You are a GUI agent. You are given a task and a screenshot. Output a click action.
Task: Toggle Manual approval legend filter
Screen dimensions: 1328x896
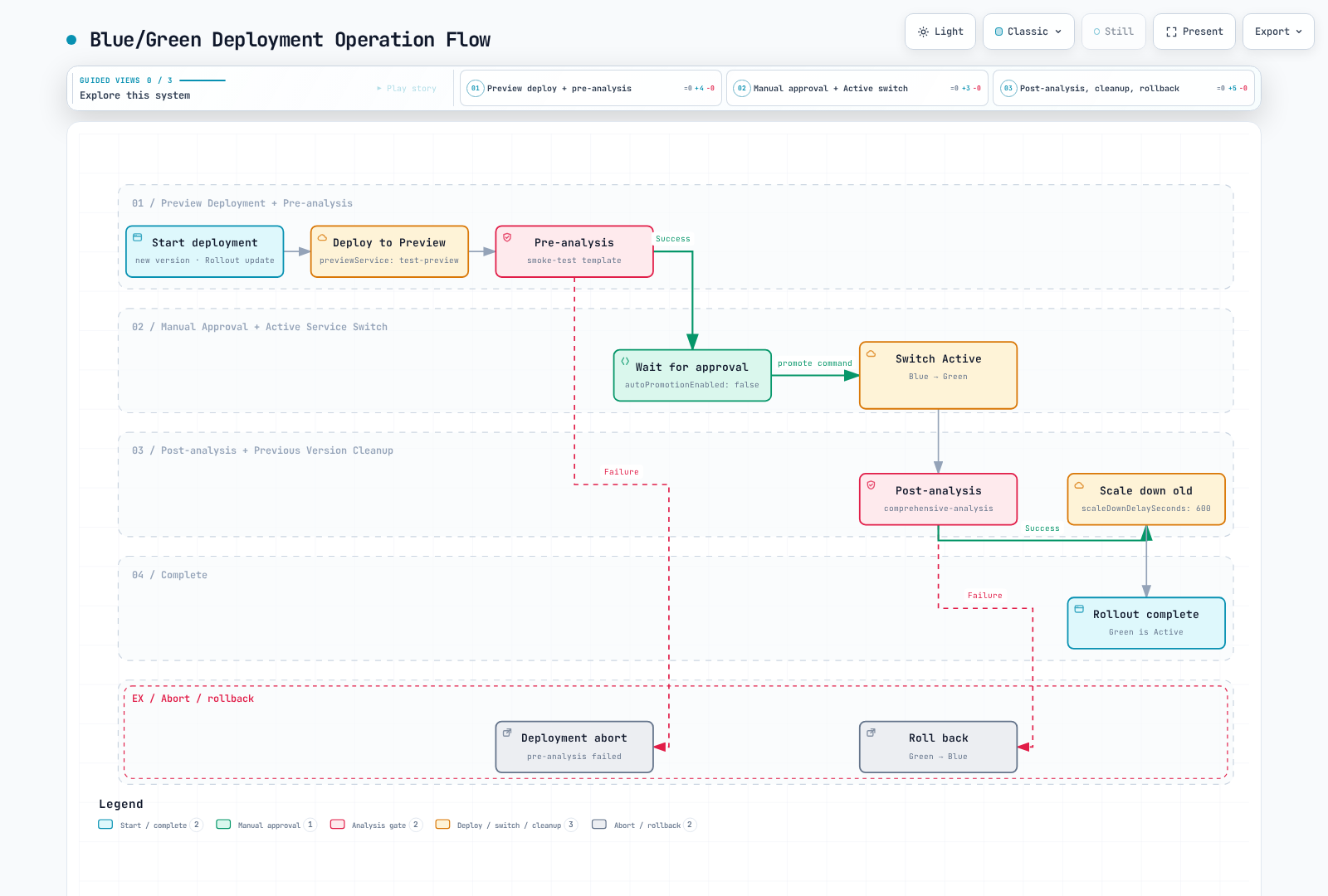(x=266, y=825)
